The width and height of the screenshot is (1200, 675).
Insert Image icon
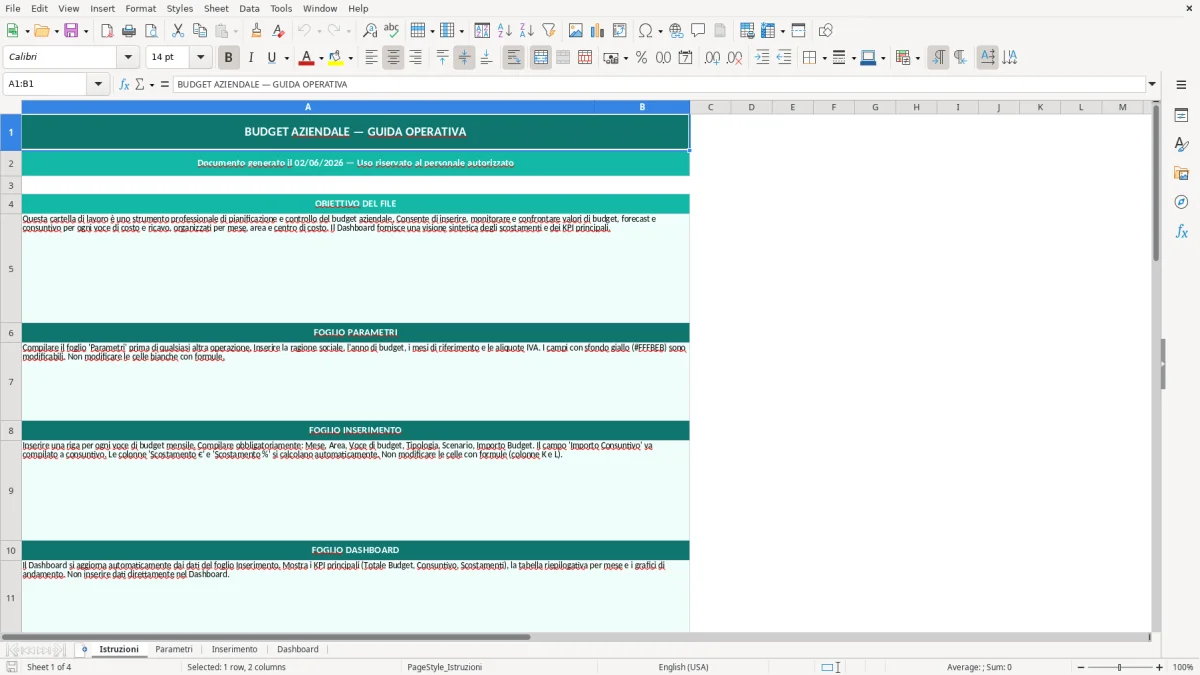(576, 31)
